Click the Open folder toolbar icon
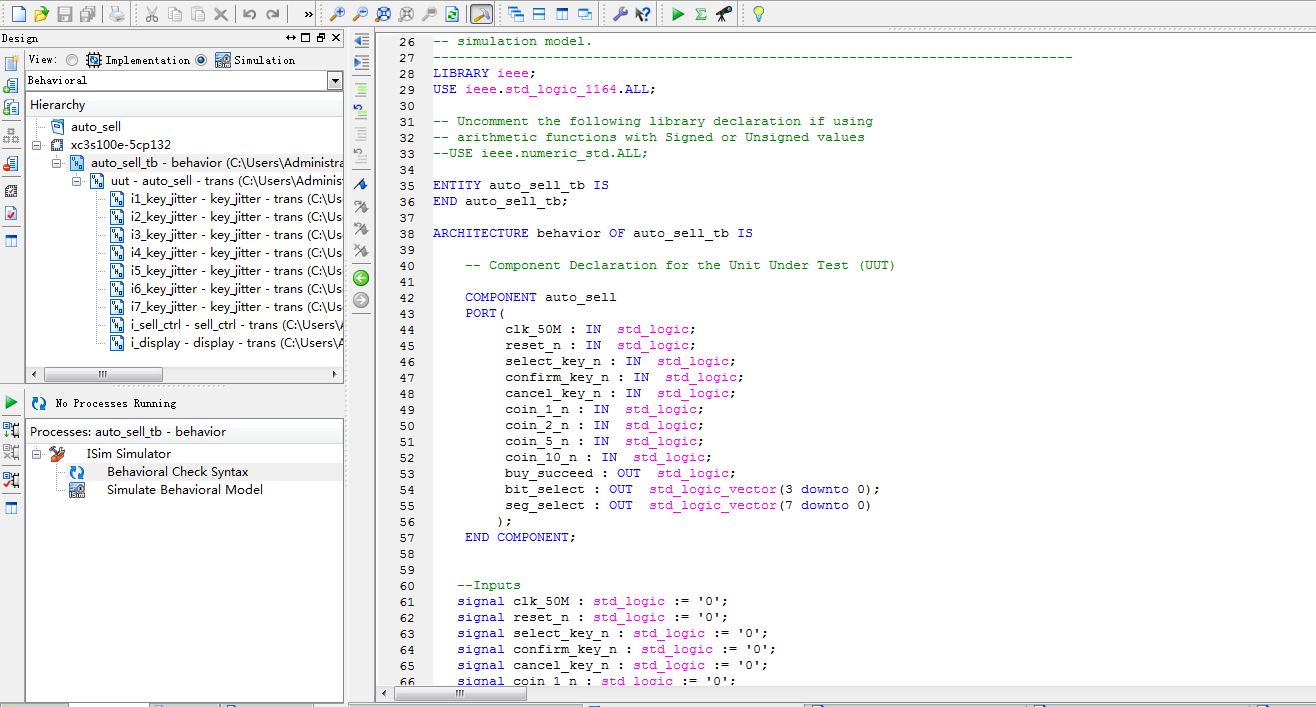 (41, 14)
